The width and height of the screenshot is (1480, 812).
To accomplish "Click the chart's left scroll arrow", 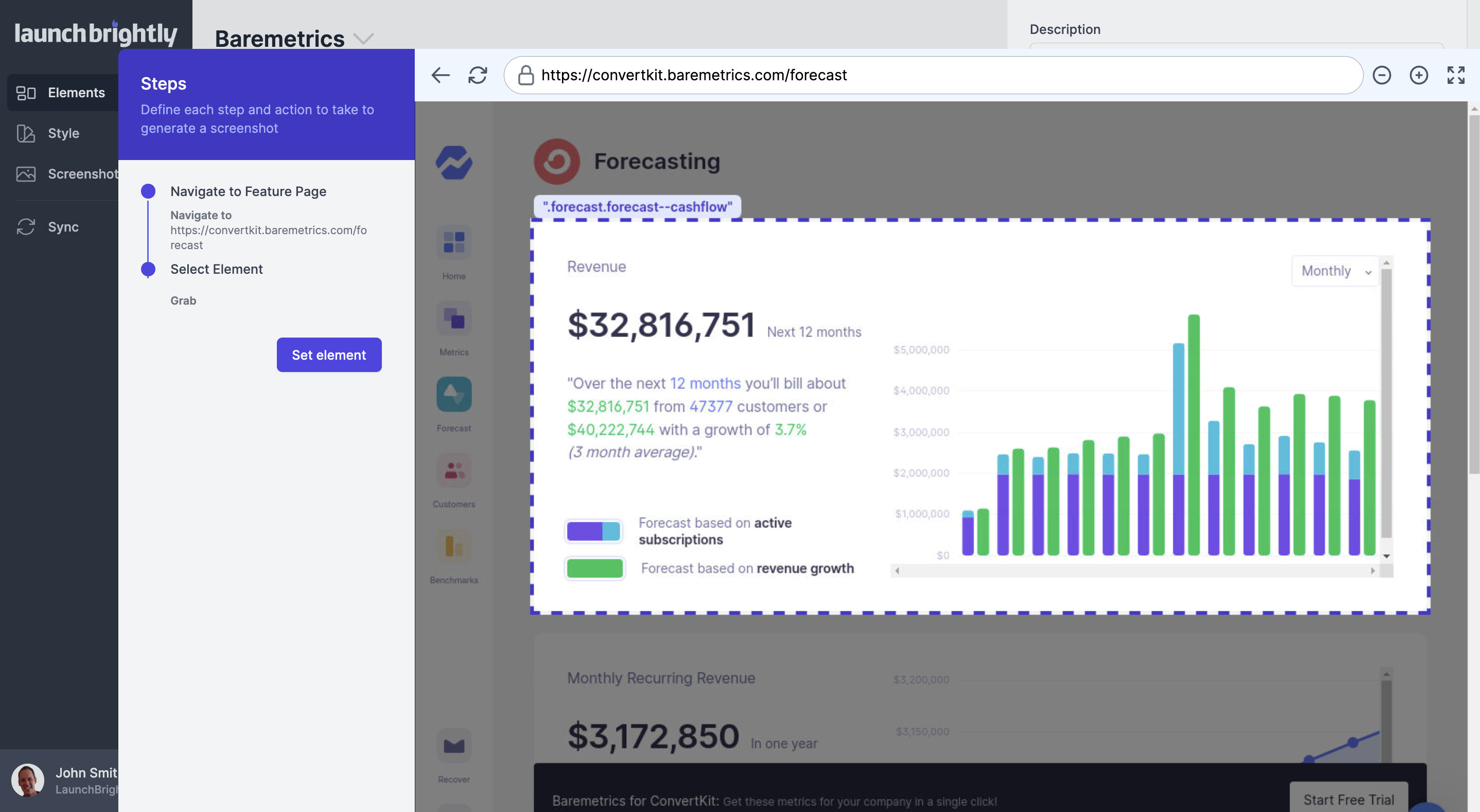I will pos(897,571).
